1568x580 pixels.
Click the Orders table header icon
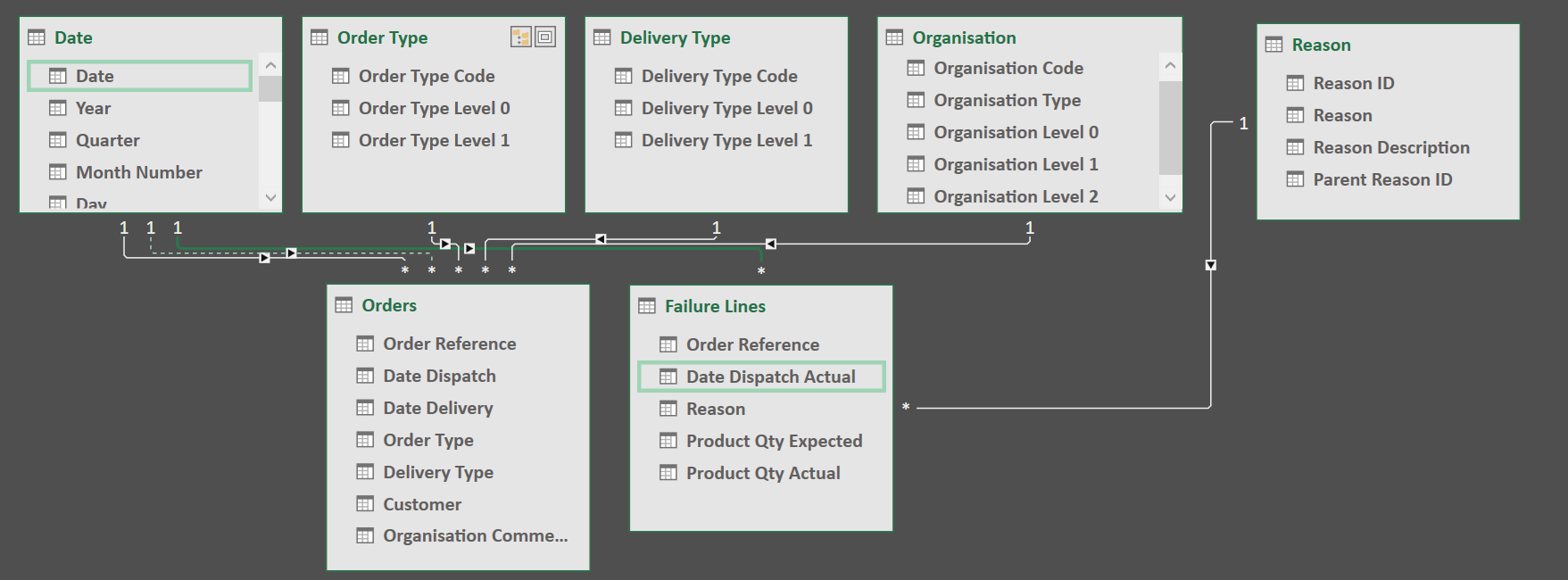344,305
